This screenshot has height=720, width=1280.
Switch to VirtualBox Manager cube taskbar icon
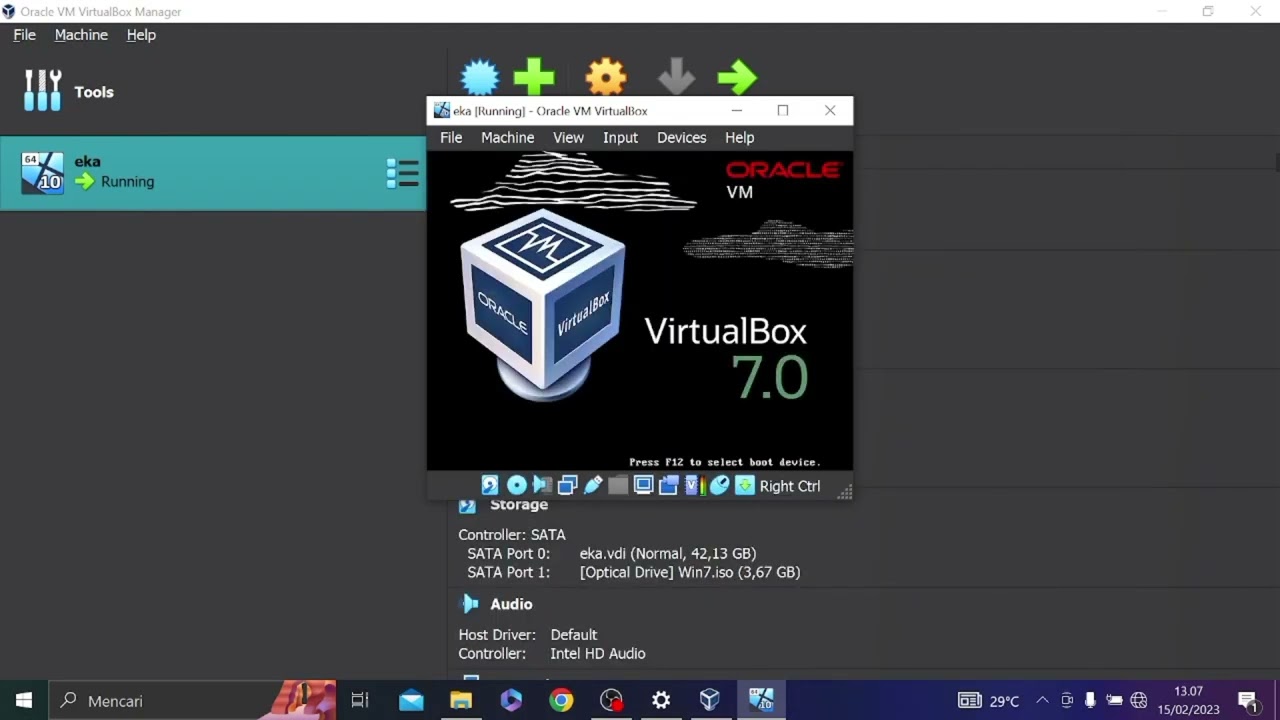coord(710,701)
